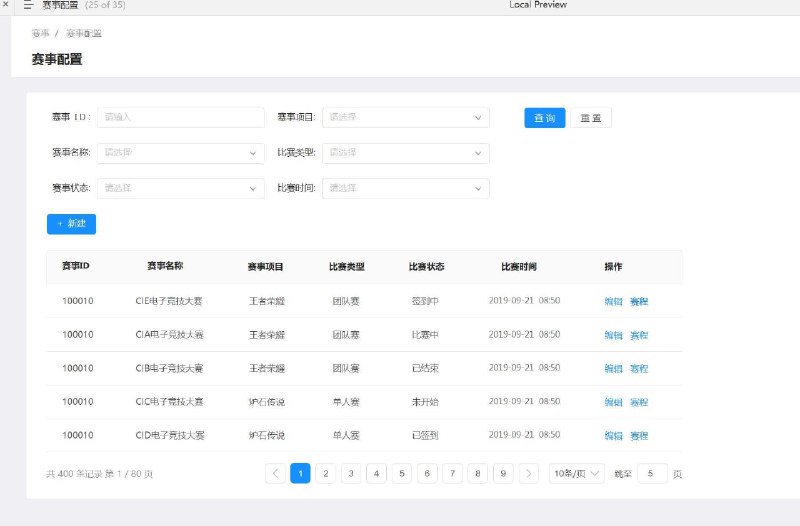Click the 未开始 status cell

(x=425, y=402)
